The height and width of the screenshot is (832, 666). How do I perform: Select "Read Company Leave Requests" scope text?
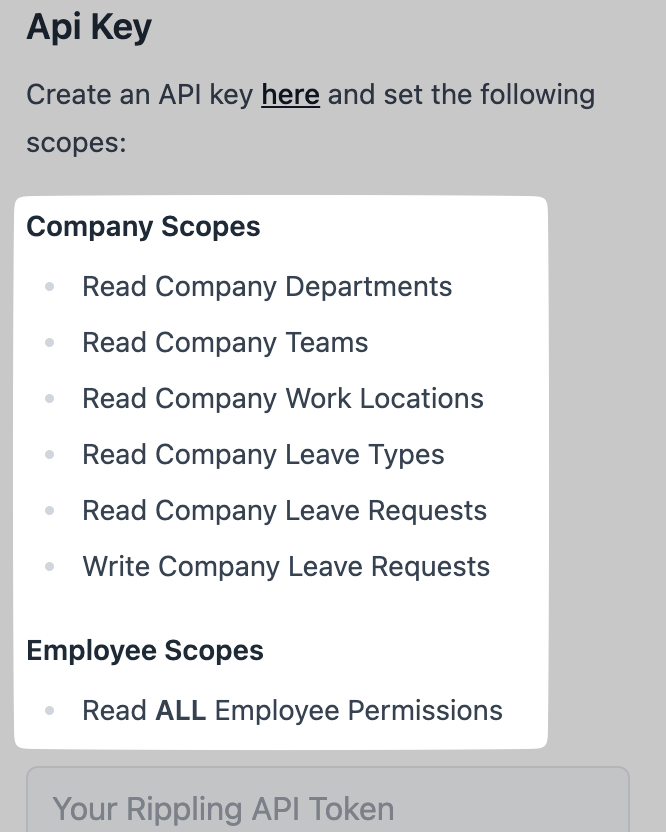pyautogui.click(x=284, y=510)
